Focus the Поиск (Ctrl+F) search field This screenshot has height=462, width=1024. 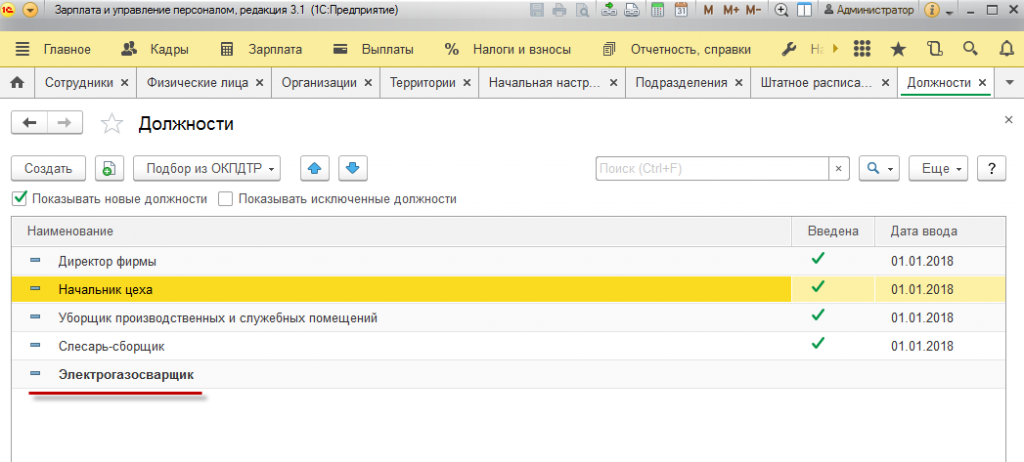click(x=712, y=169)
